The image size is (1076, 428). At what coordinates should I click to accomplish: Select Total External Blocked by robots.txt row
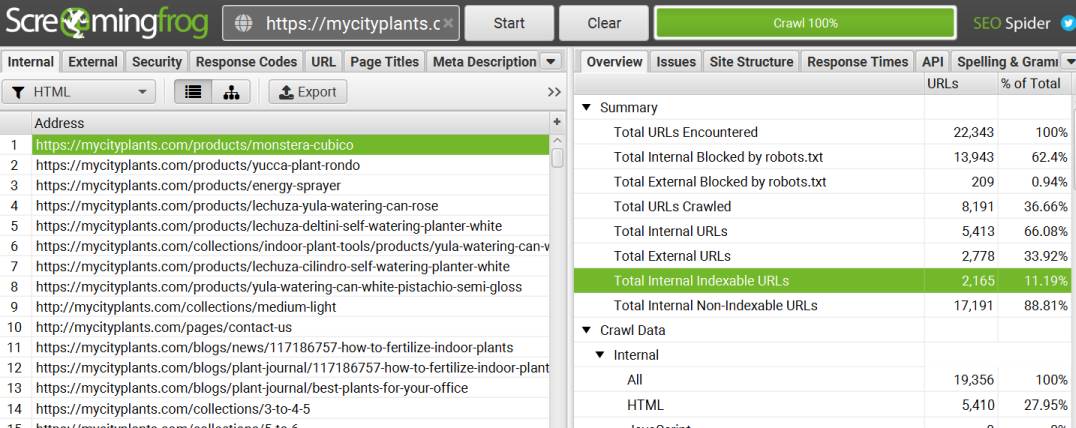click(822, 181)
